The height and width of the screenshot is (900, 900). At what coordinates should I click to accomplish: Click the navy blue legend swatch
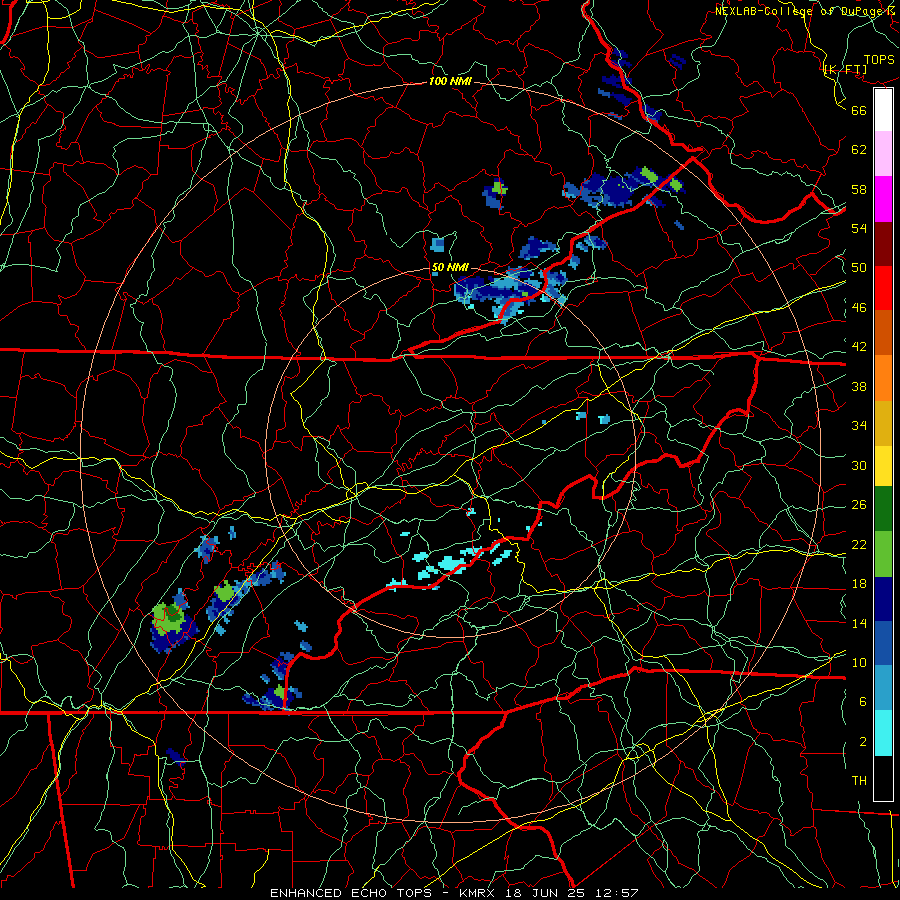coord(883,599)
